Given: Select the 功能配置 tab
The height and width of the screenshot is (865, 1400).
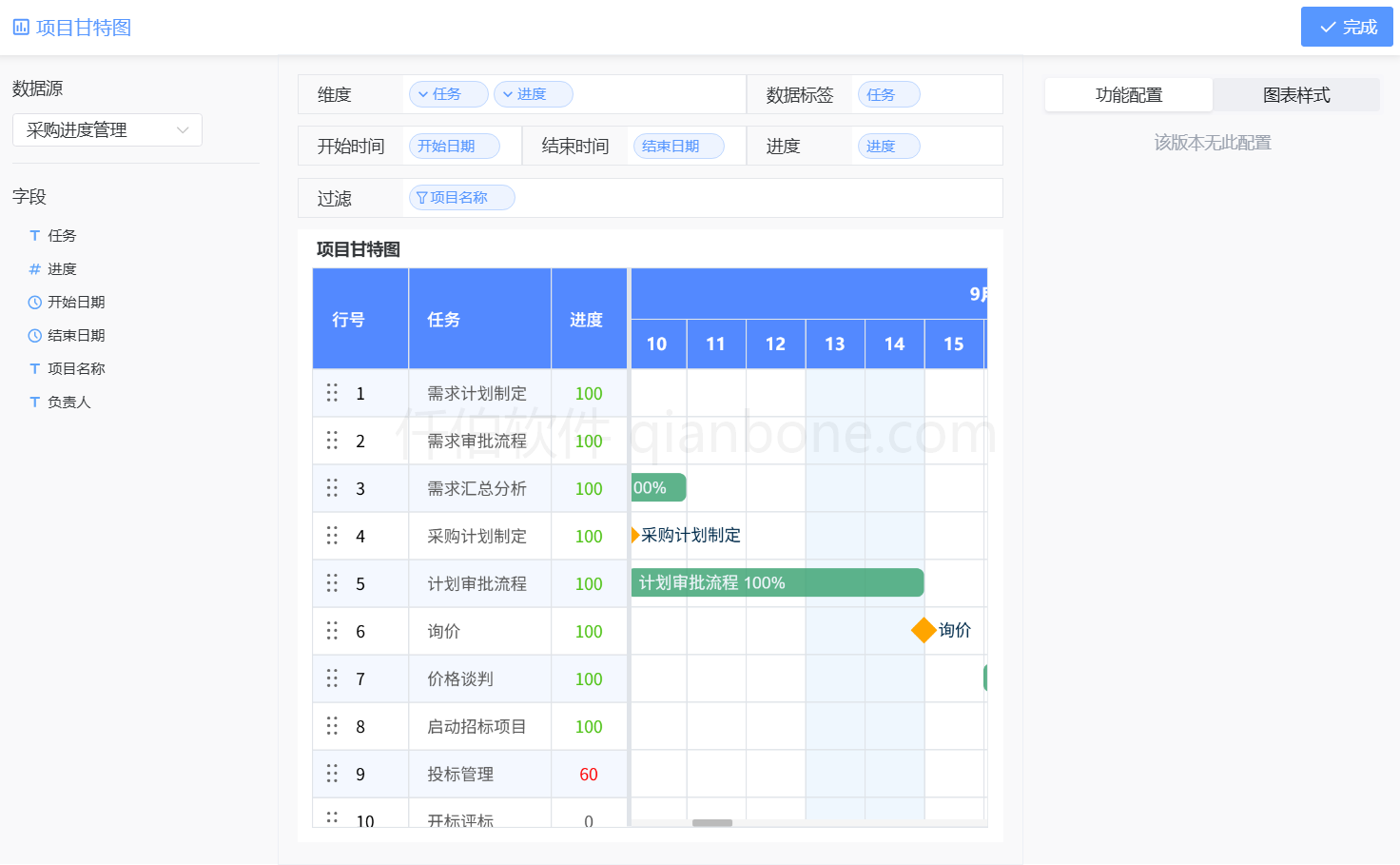Looking at the screenshot, I should coord(1129,95).
